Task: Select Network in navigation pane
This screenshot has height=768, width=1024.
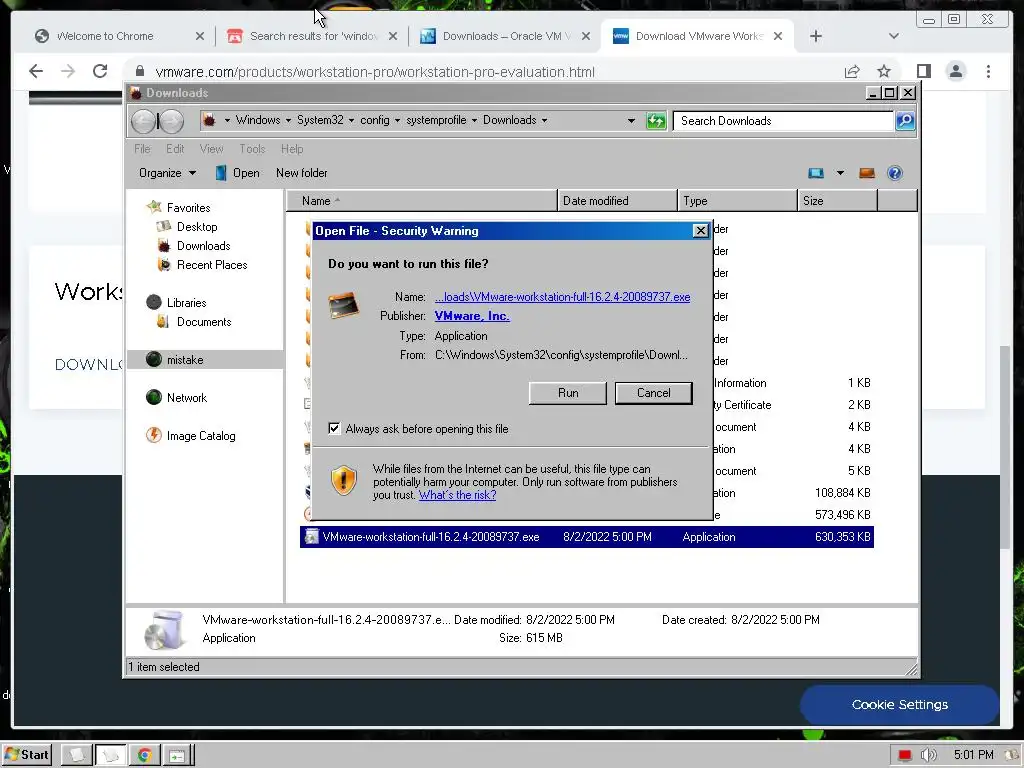Action: tap(186, 398)
